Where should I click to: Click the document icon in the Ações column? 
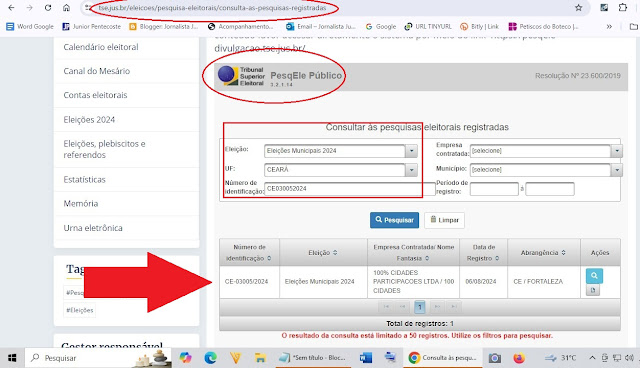tap(593, 290)
